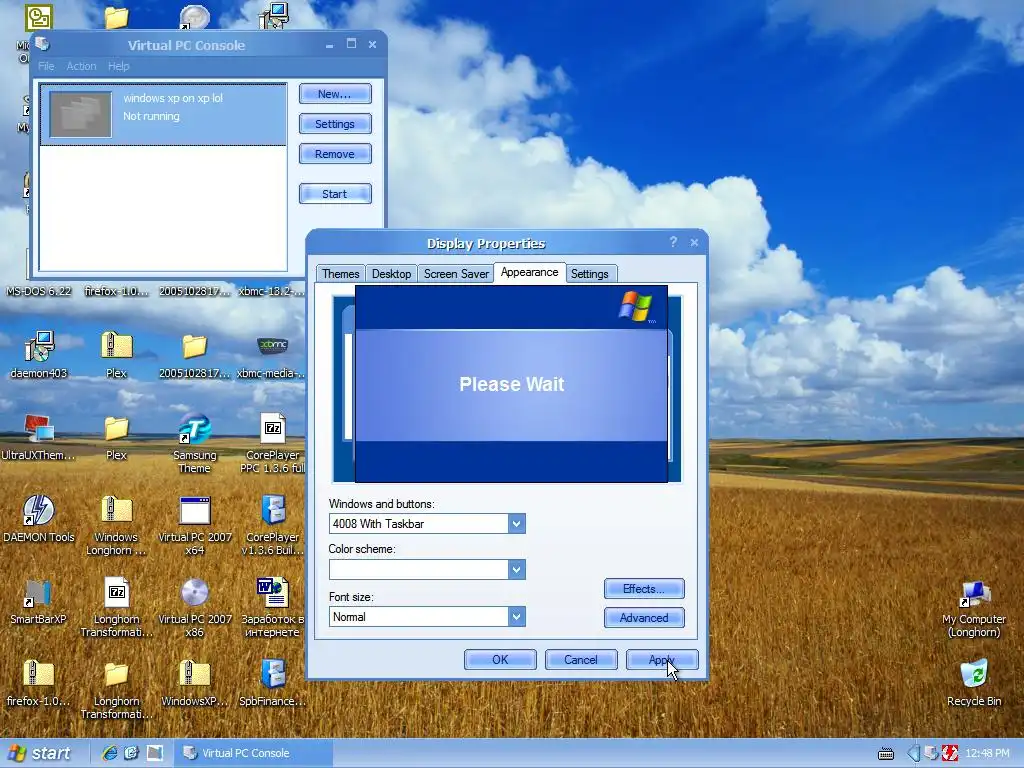
Task: Click the second Quick Launch icon
Action: 132,753
